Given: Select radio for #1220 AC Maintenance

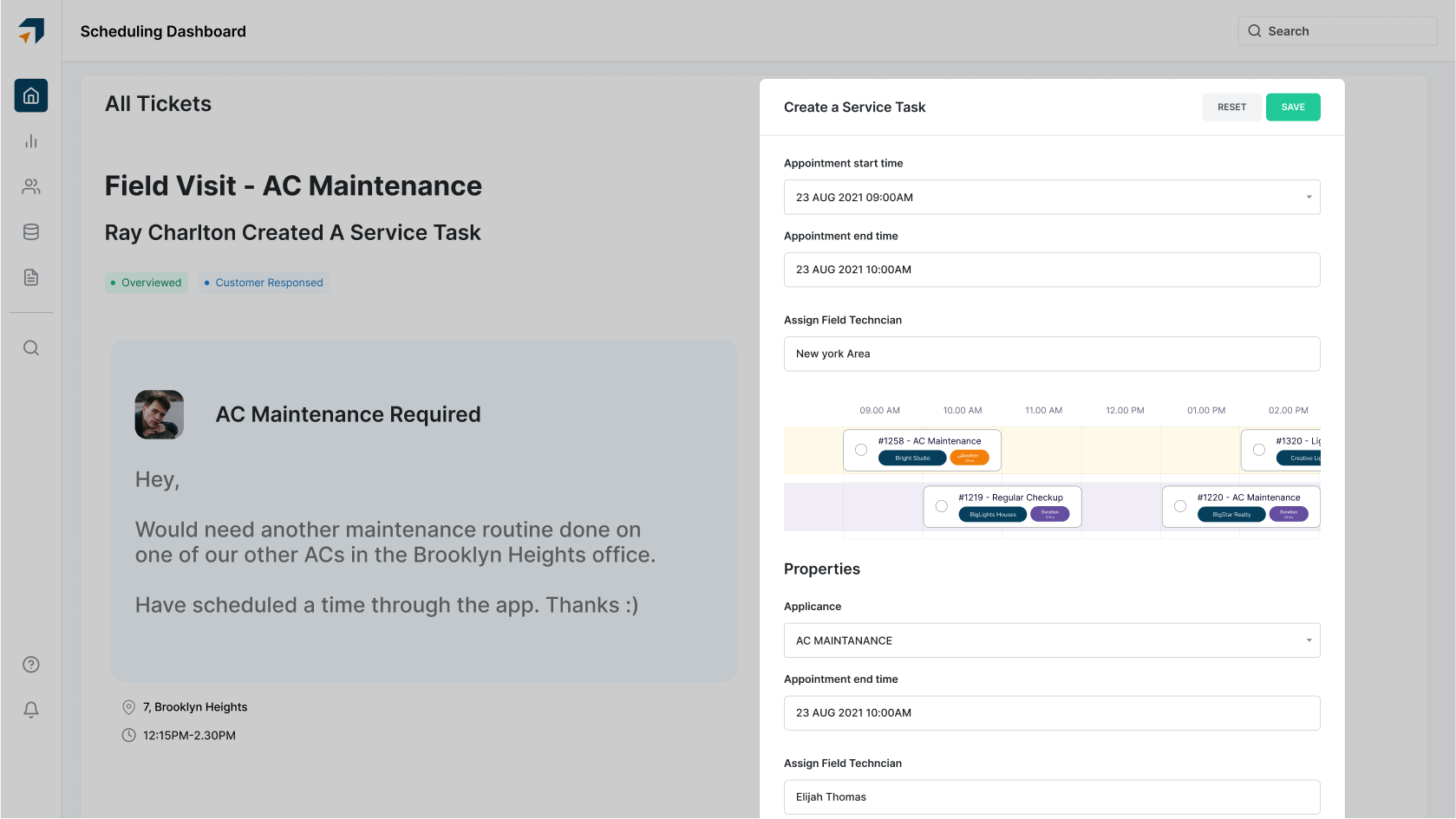Looking at the screenshot, I should click(x=1180, y=506).
